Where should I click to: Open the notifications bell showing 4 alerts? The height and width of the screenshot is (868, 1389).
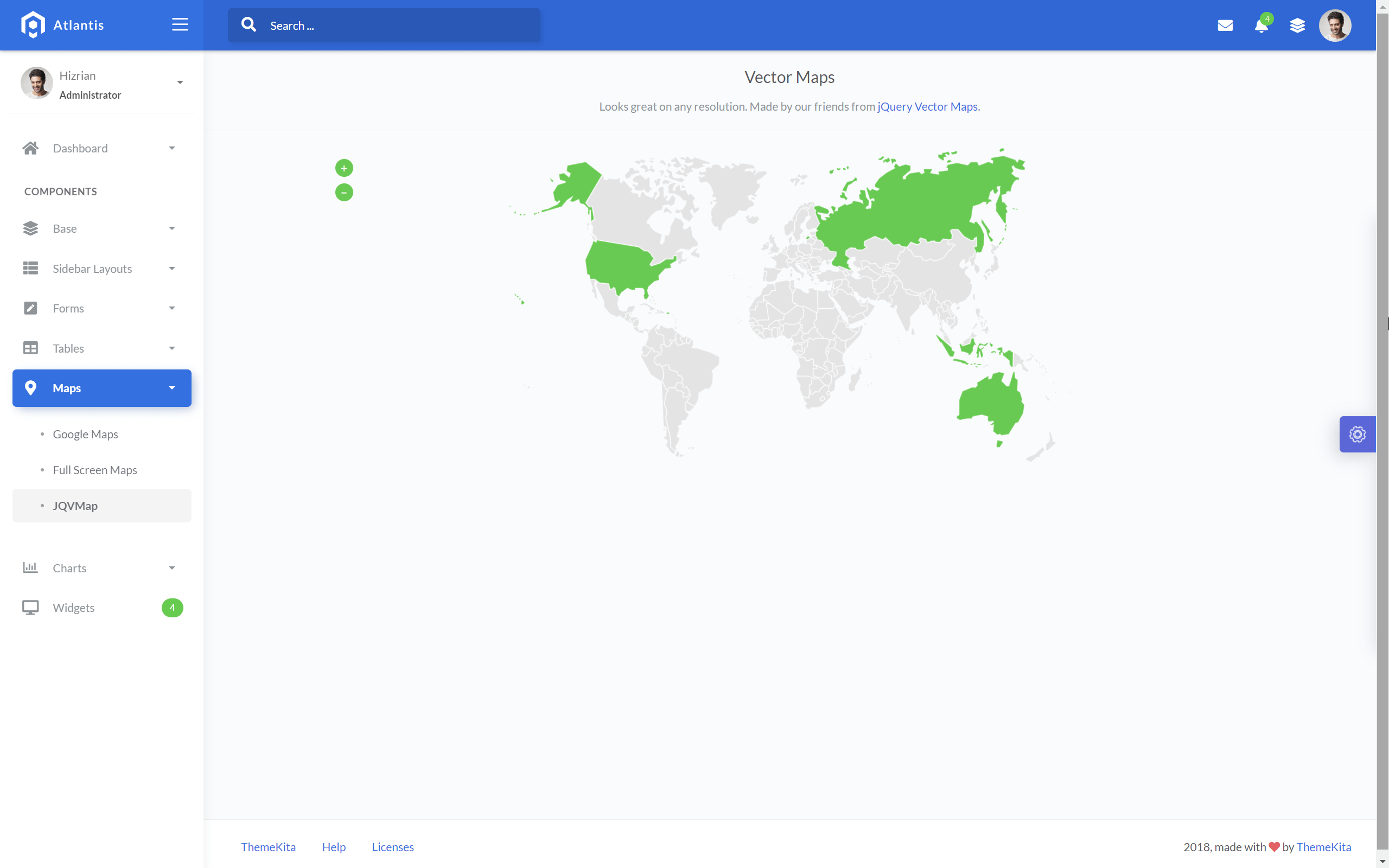(1260, 27)
